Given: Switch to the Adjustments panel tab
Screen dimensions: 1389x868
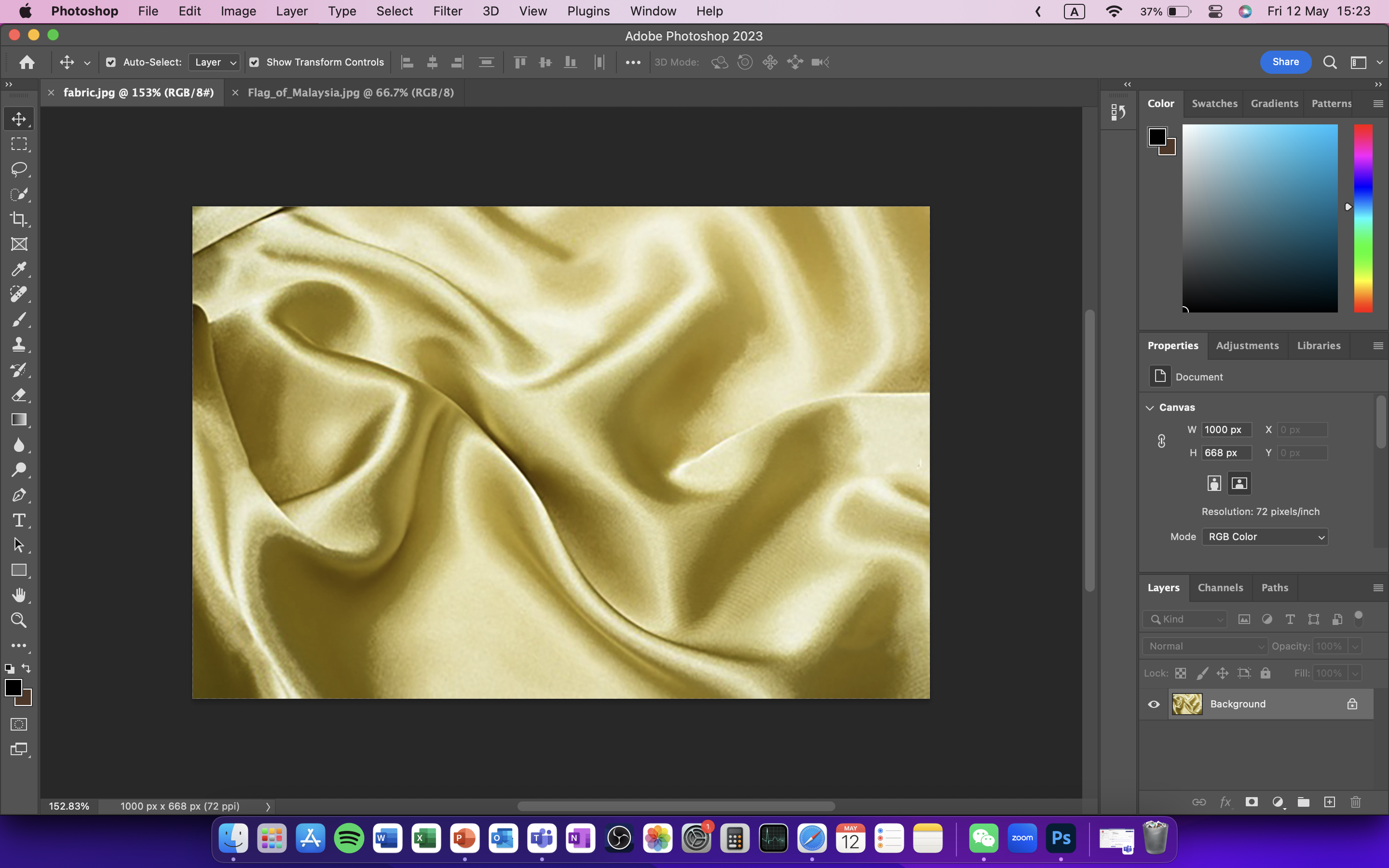Looking at the screenshot, I should pos(1247,346).
